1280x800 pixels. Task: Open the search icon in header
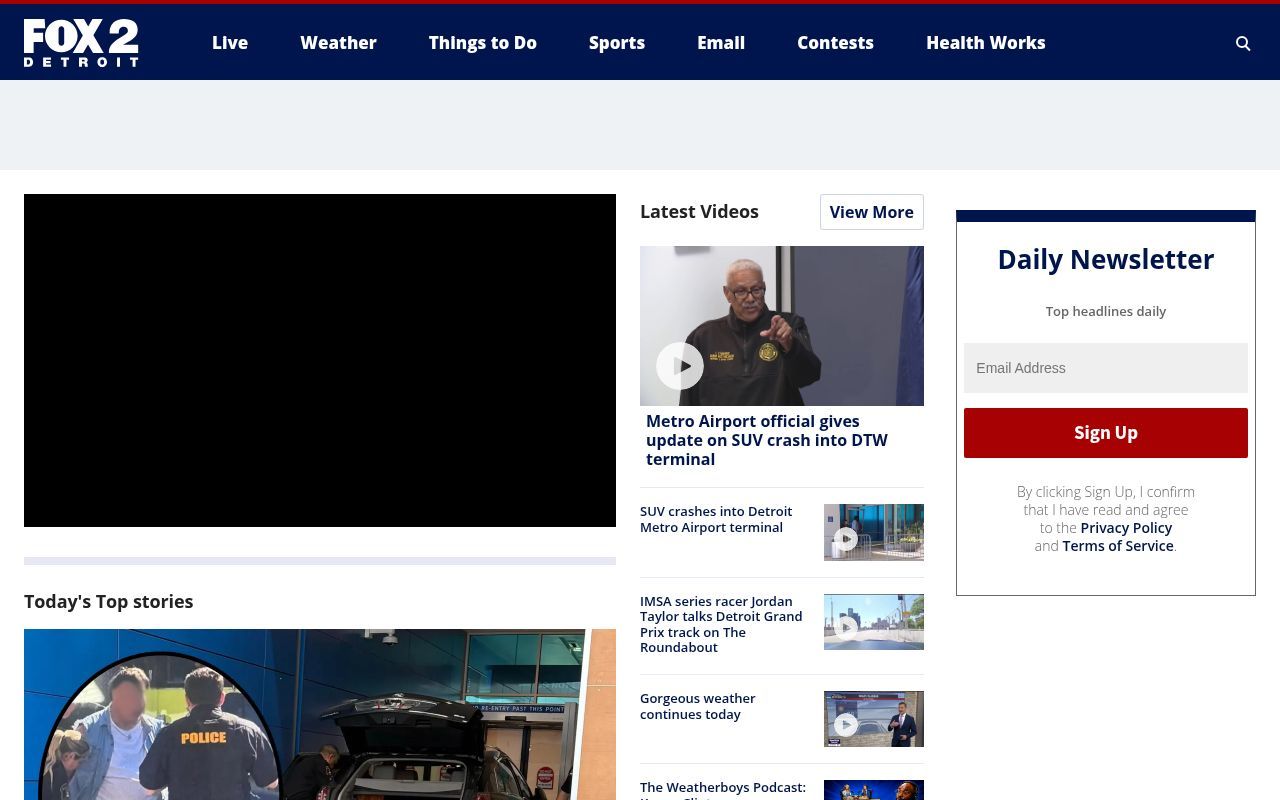1243,43
